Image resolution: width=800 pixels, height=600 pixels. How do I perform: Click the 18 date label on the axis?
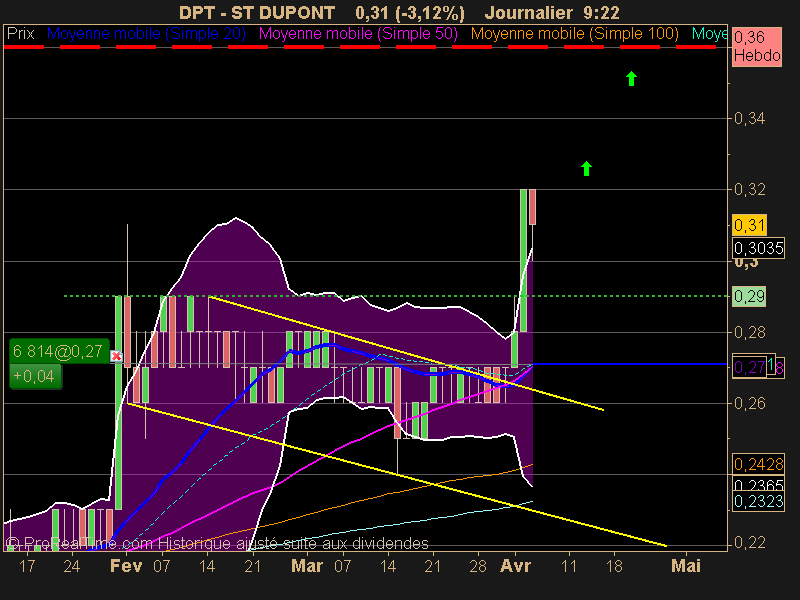click(x=614, y=566)
